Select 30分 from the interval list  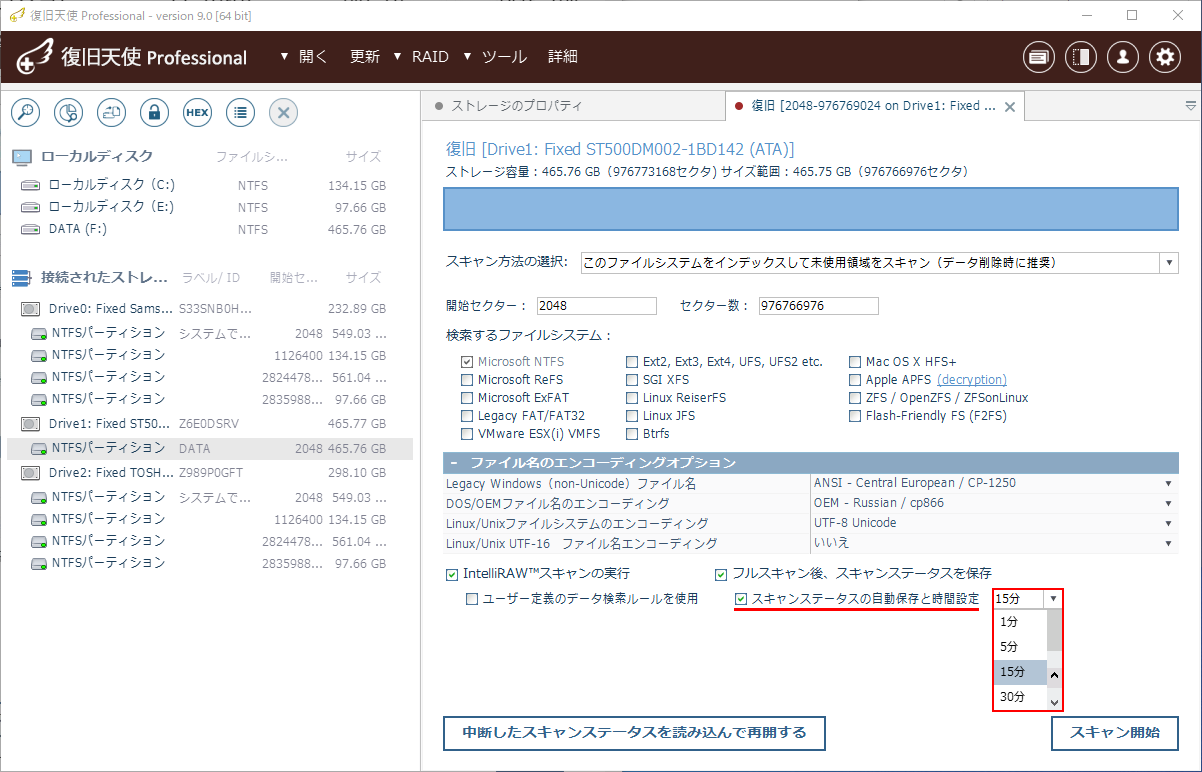point(1020,697)
